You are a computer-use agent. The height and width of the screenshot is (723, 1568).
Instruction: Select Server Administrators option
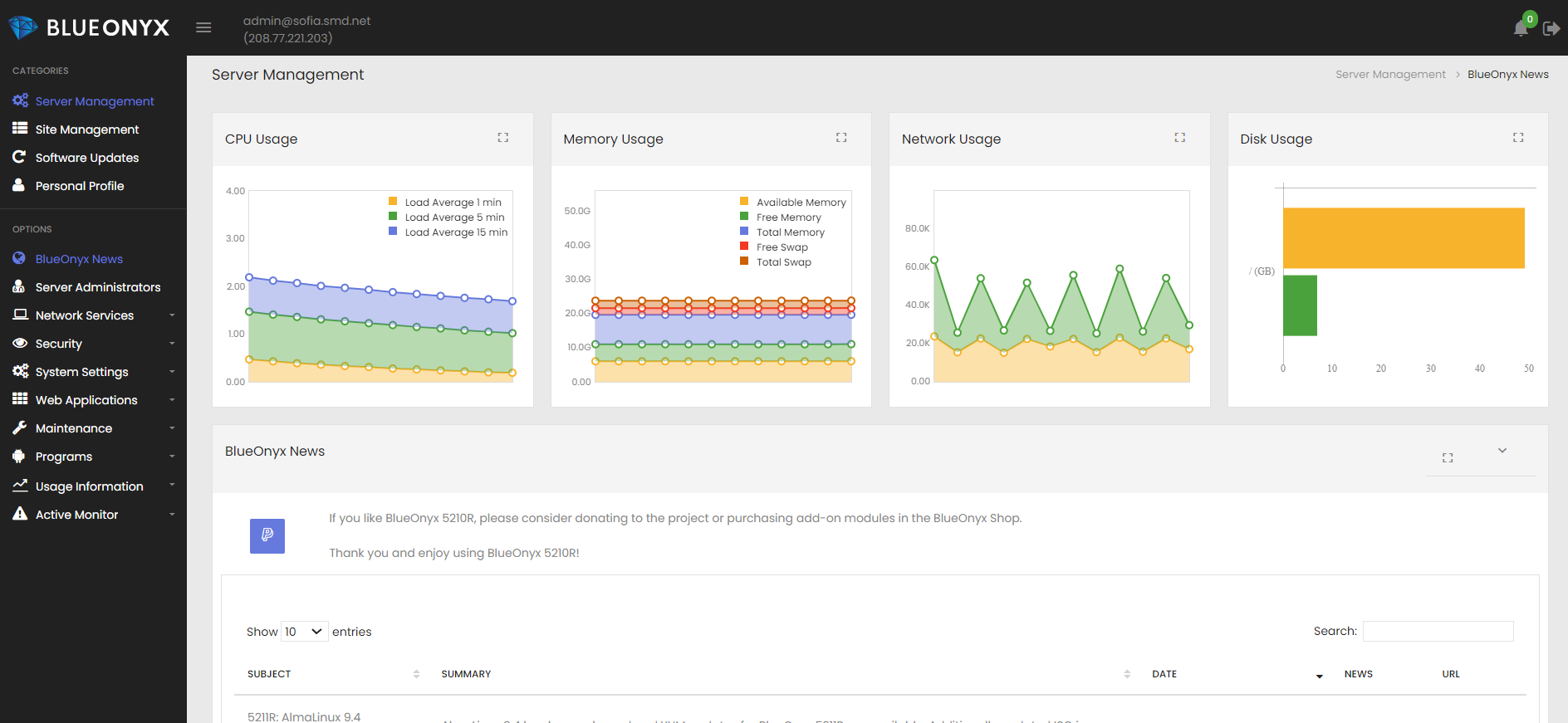[x=98, y=287]
